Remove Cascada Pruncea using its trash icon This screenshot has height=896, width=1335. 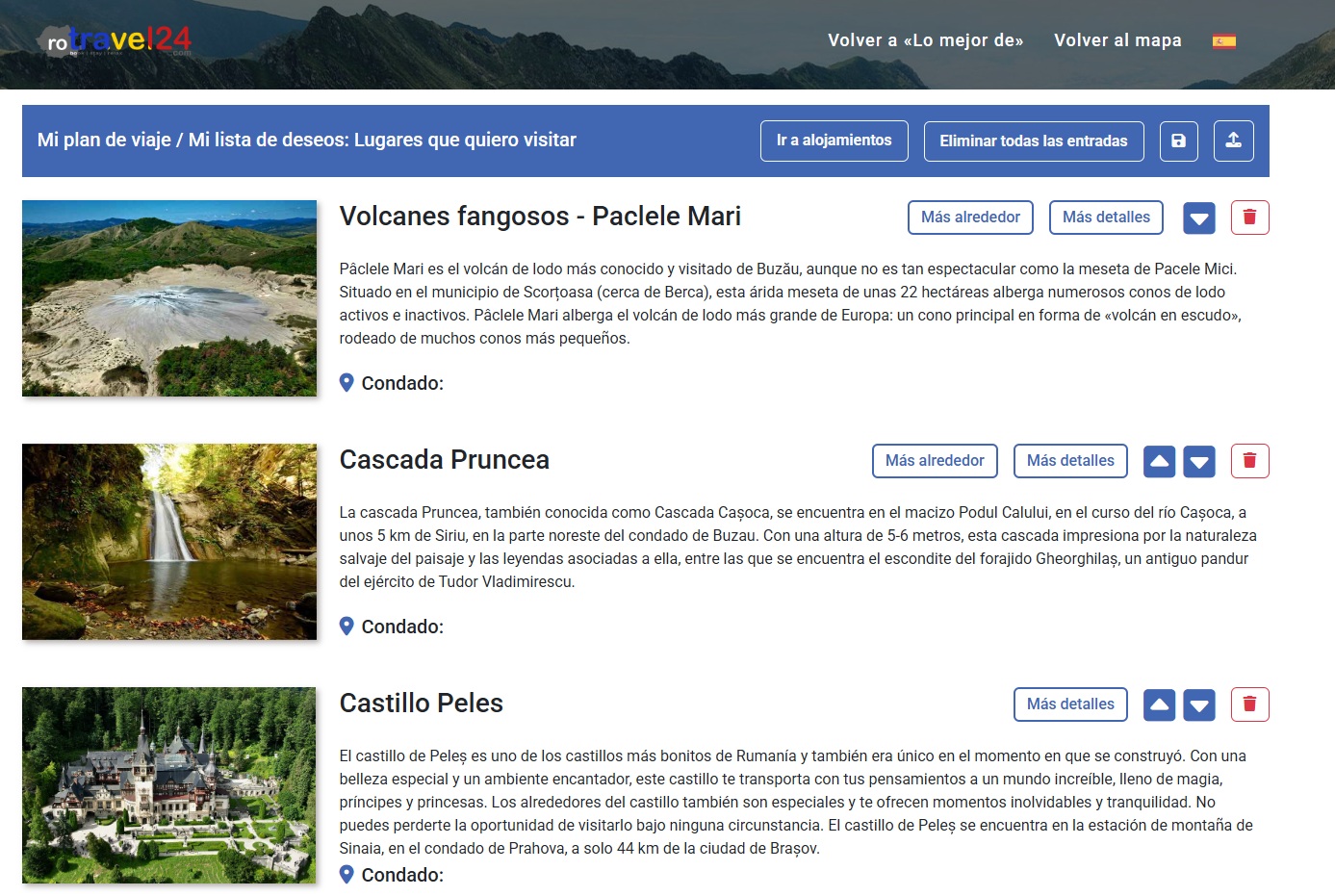tap(1249, 461)
